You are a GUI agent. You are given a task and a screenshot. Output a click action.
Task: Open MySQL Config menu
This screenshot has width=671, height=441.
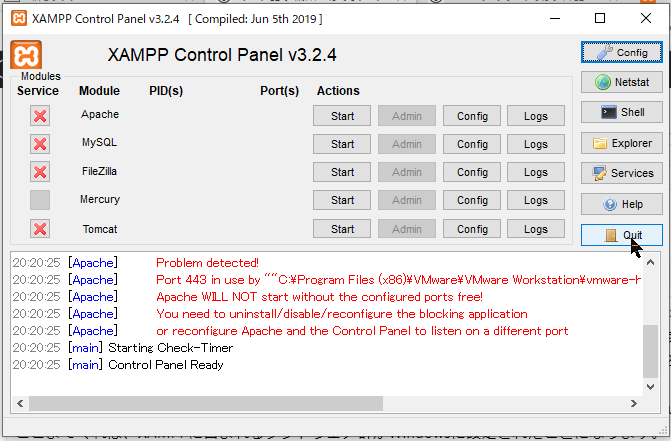(472, 144)
